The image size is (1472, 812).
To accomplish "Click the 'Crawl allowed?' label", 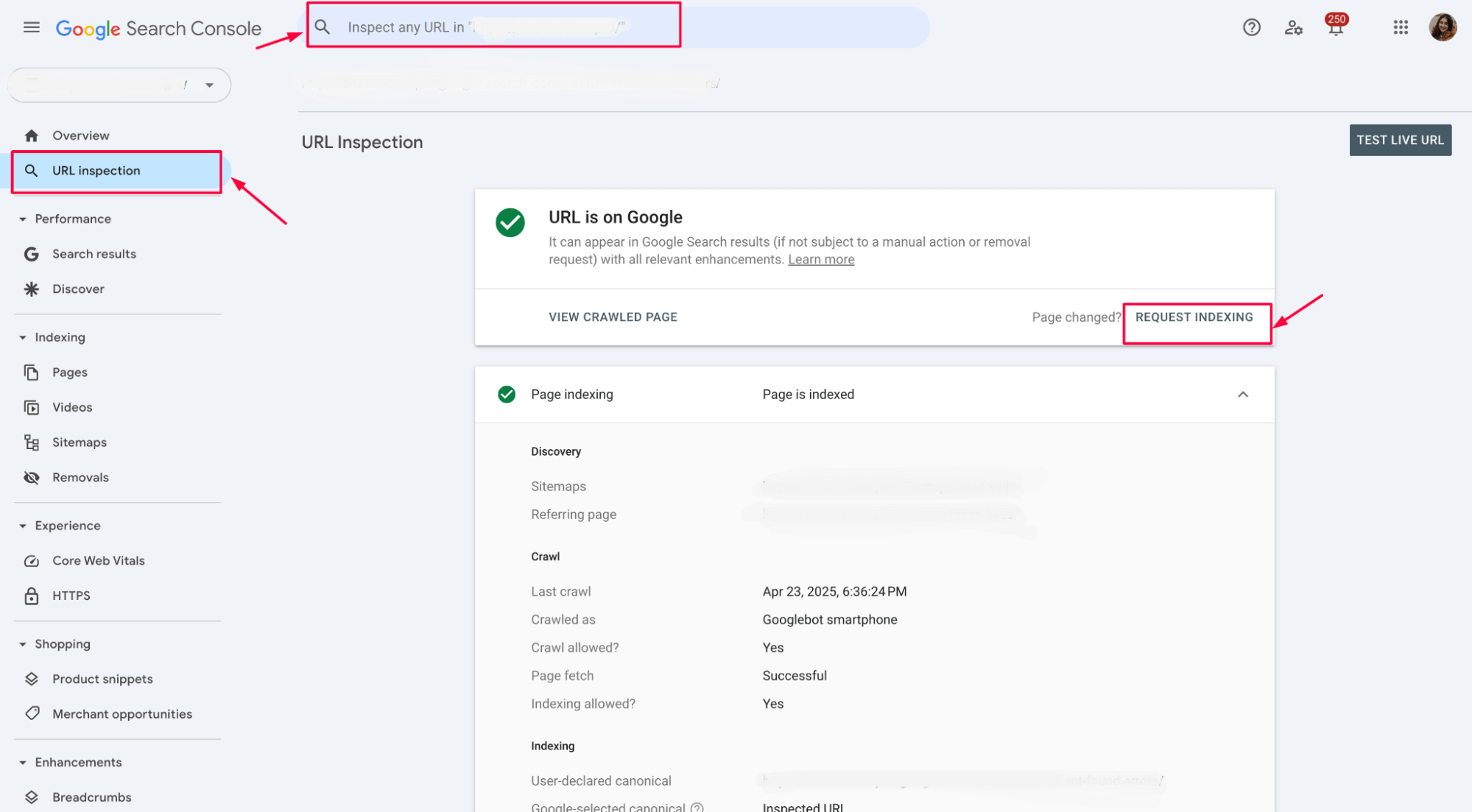I will click(x=574, y=648).
